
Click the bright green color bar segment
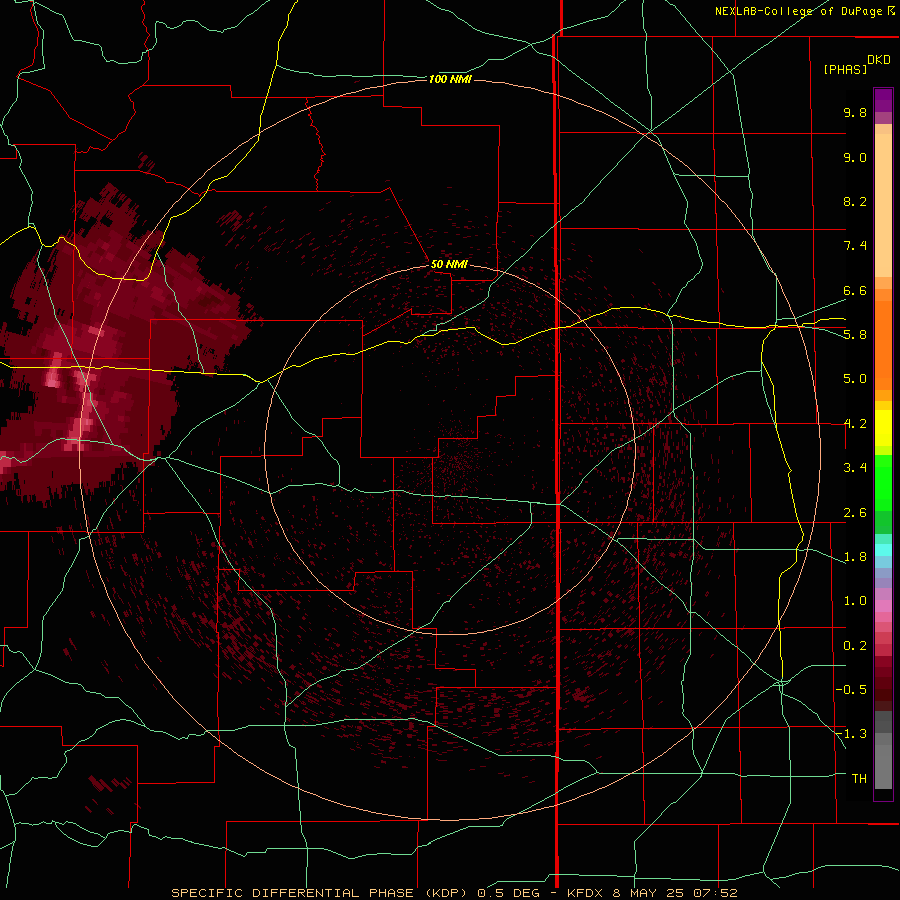point(883,483)
